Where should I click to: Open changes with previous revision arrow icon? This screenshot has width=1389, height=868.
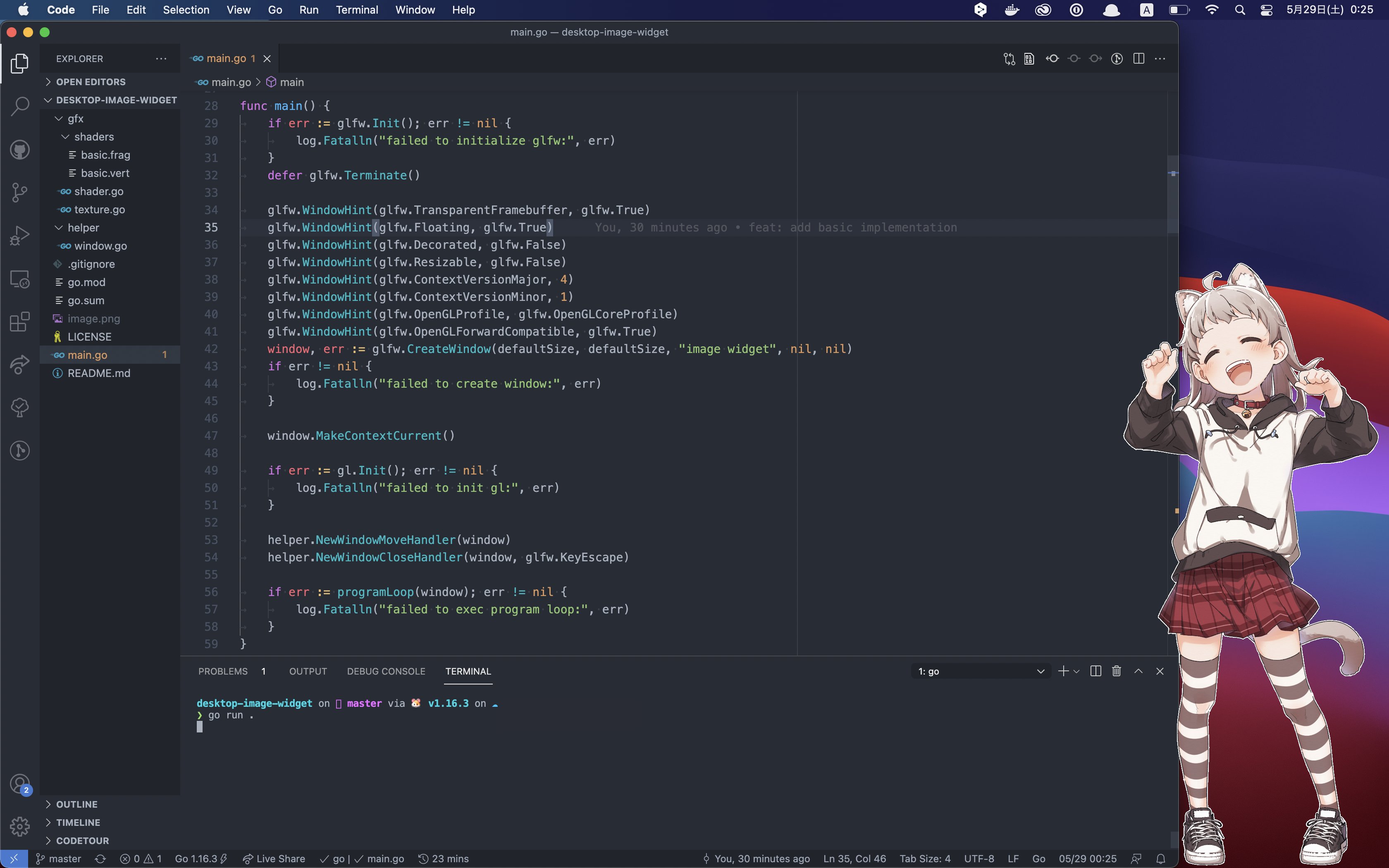click(1052, 59)
